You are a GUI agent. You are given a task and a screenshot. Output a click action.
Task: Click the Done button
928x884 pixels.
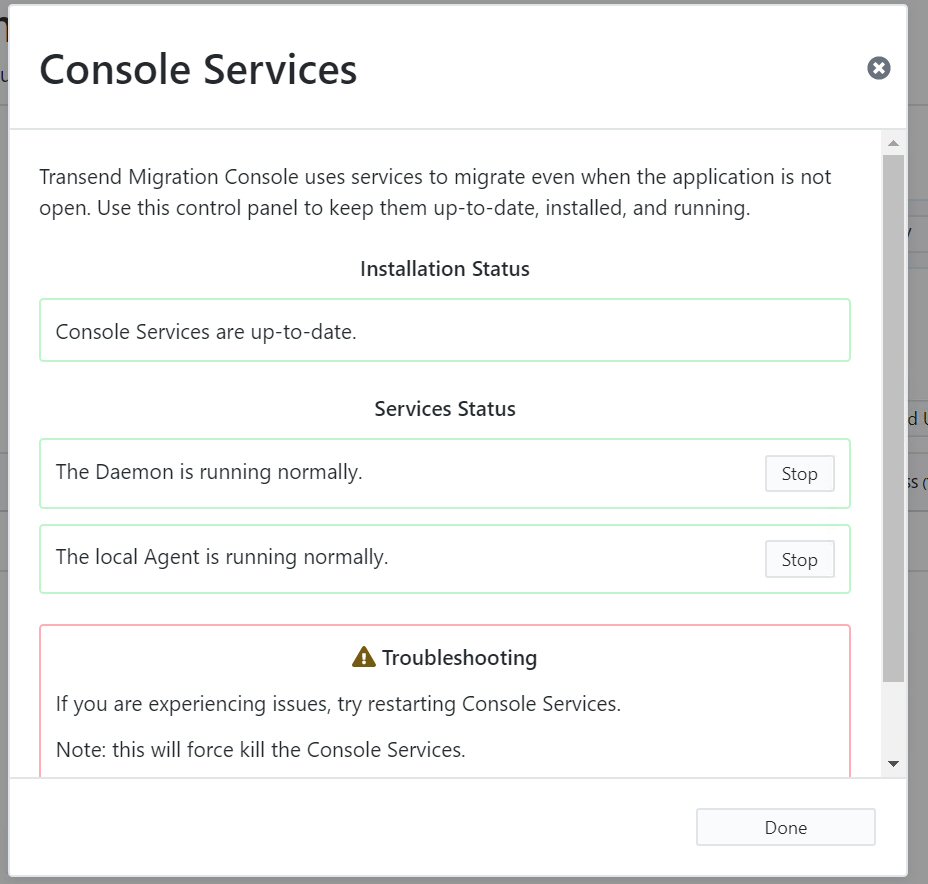point(785,827)
